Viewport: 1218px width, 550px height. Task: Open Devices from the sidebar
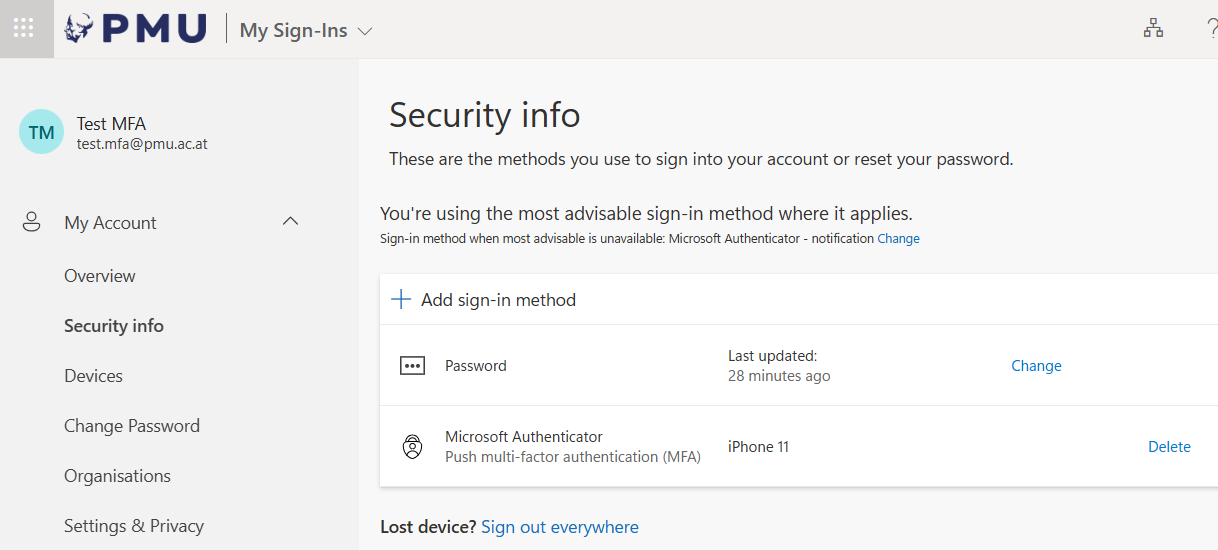point(93,376)
